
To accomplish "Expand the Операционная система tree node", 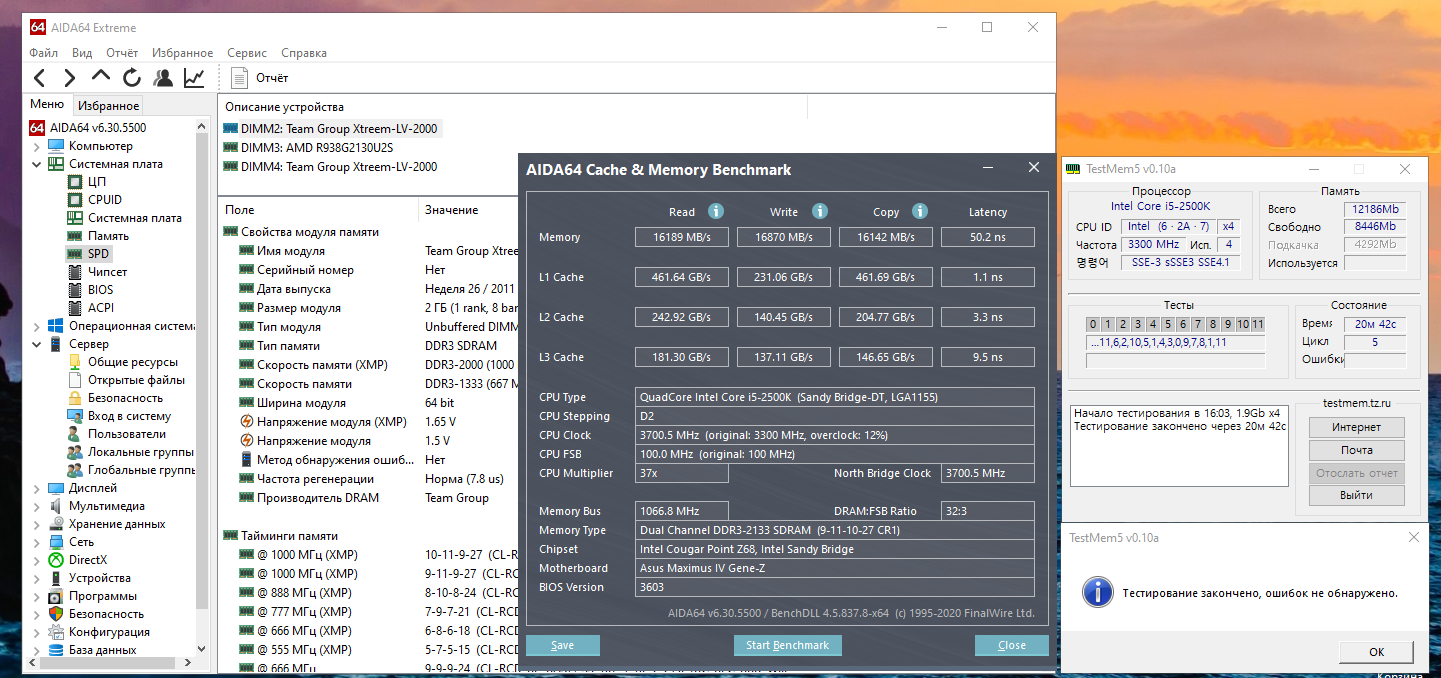I will tap(37, 326).
